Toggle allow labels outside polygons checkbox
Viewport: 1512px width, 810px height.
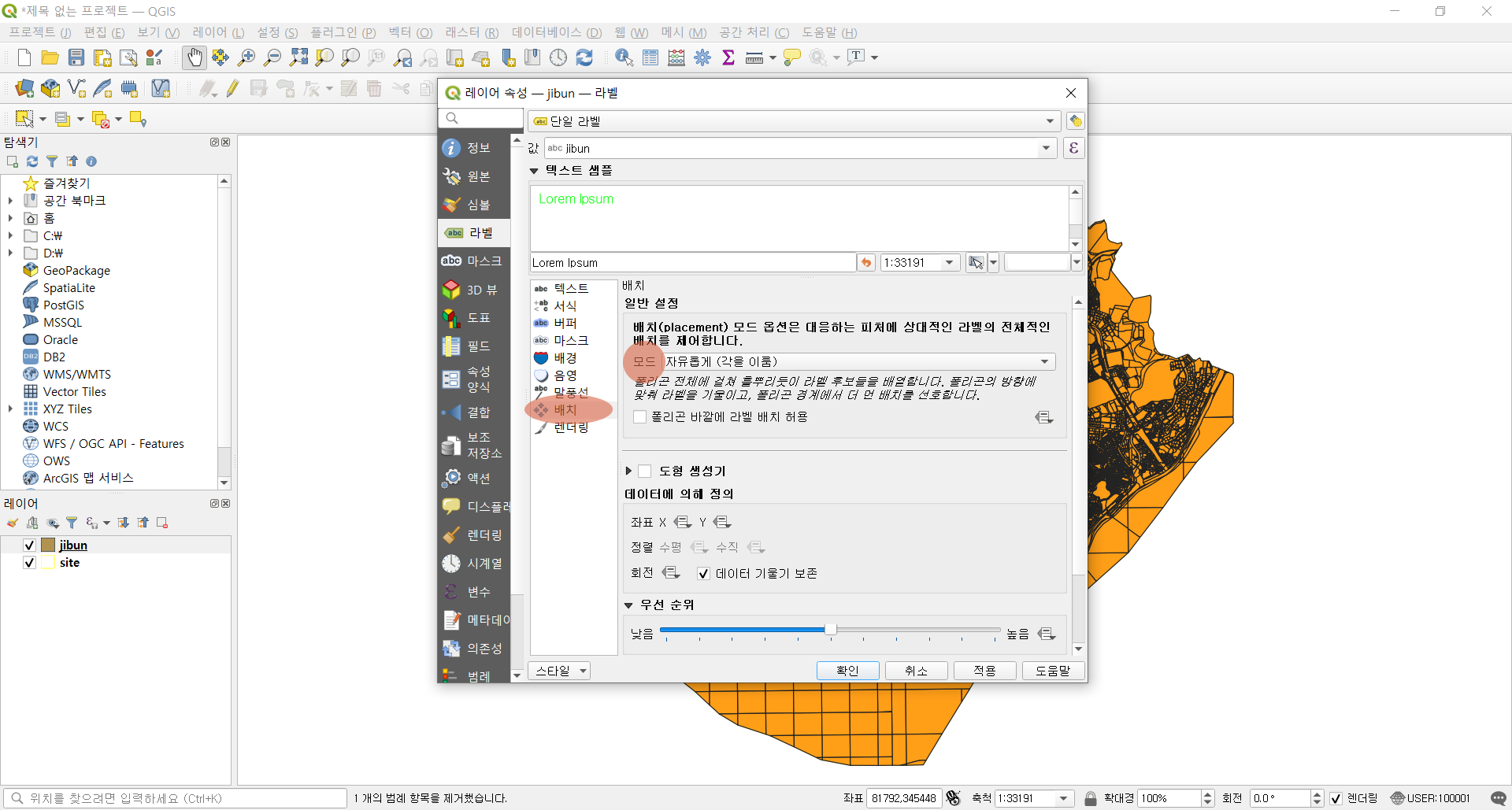coord(640,417)
